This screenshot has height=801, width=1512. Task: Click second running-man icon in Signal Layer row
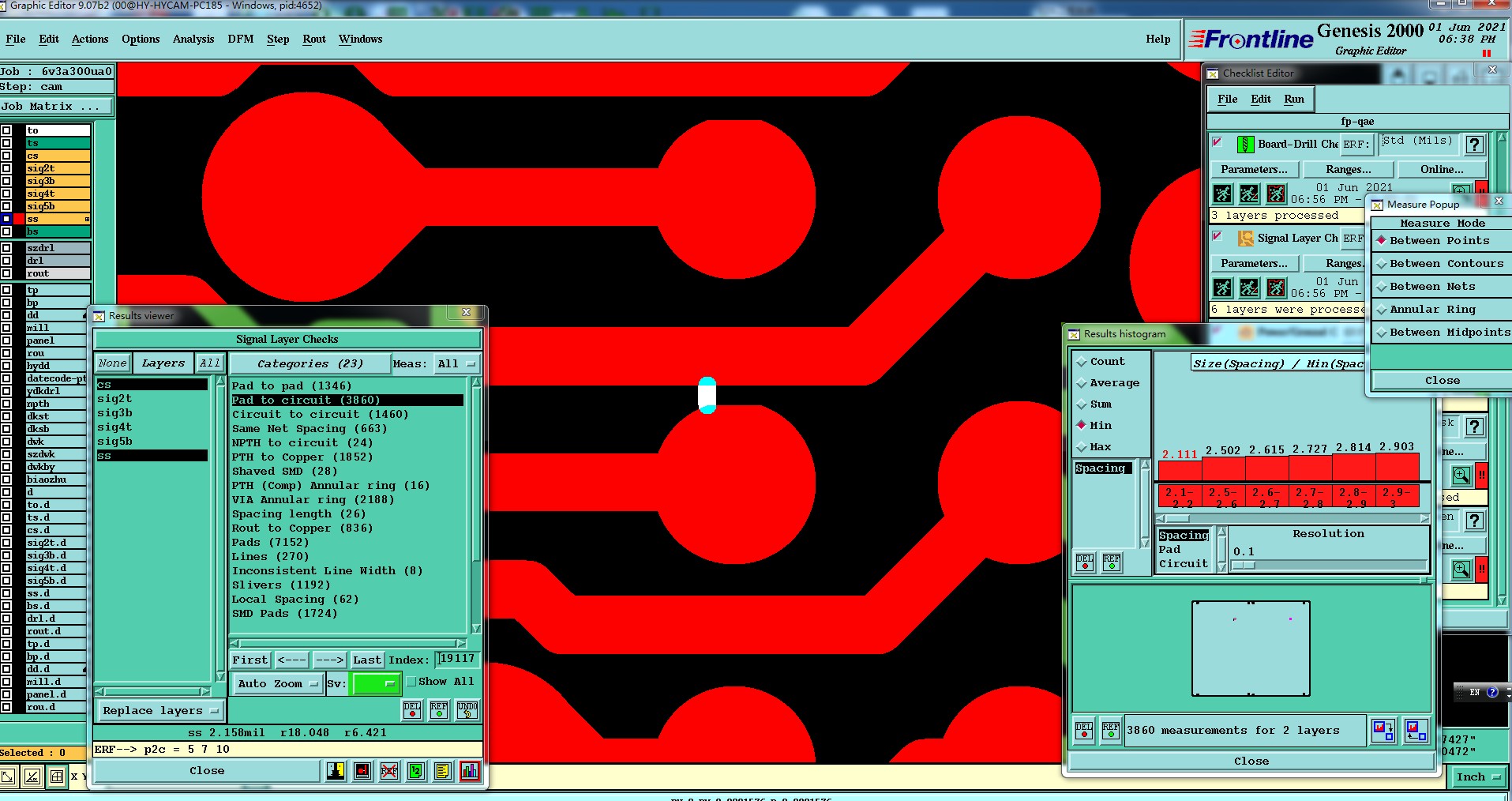click(x=1249, y=288)
